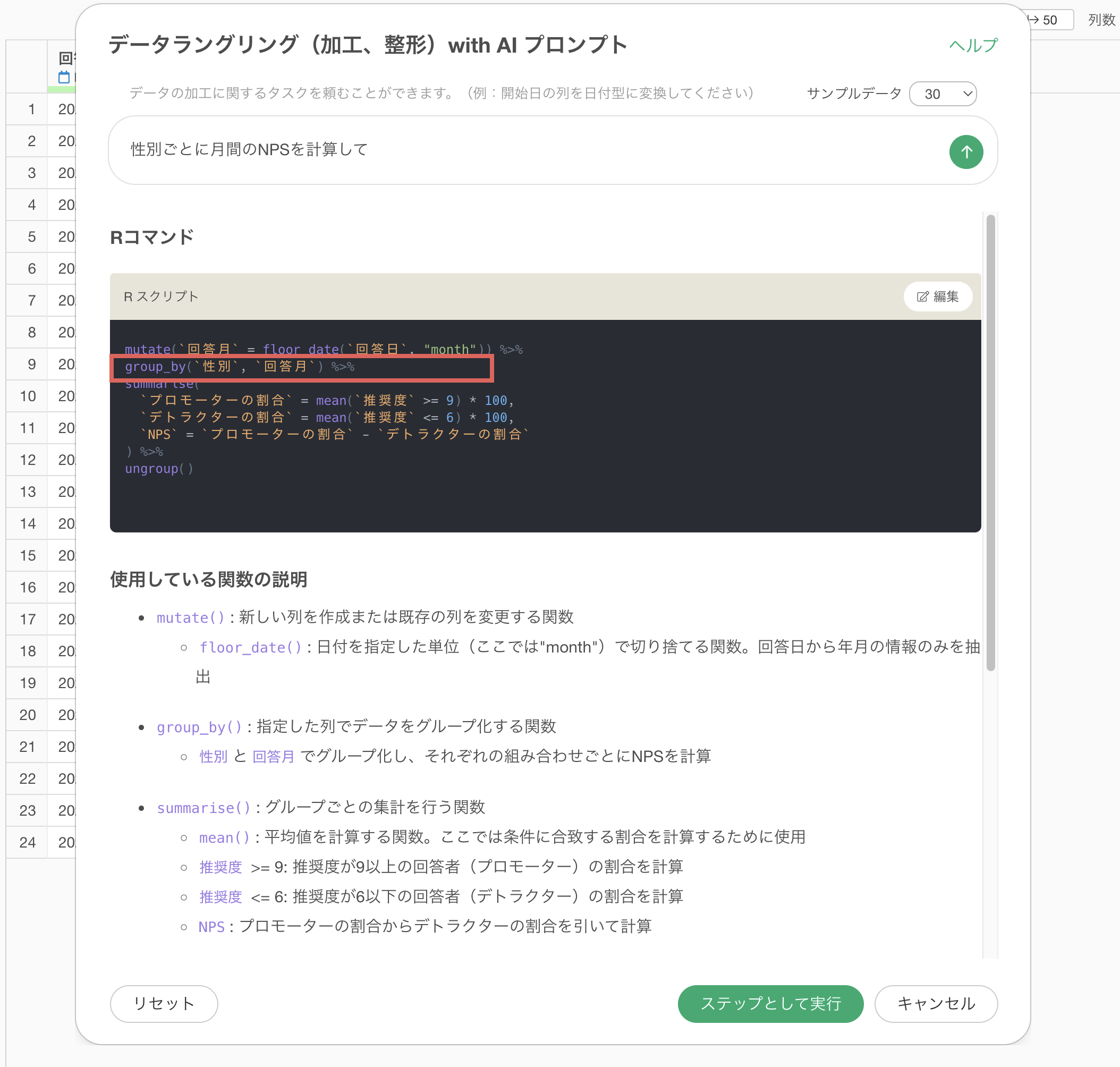Select row number 1 in the table
The width and height of the screenshot is (1120, 1067).
pyautogui.click(x=32, y=109)
